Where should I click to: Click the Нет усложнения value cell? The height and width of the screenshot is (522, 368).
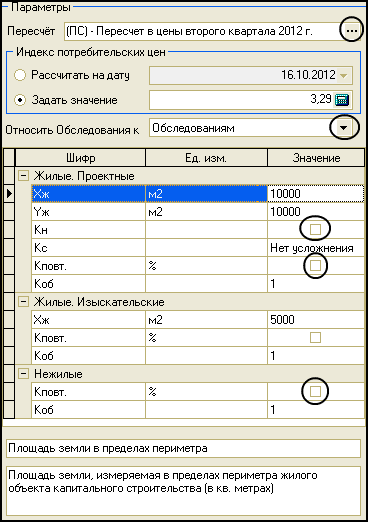316,248
